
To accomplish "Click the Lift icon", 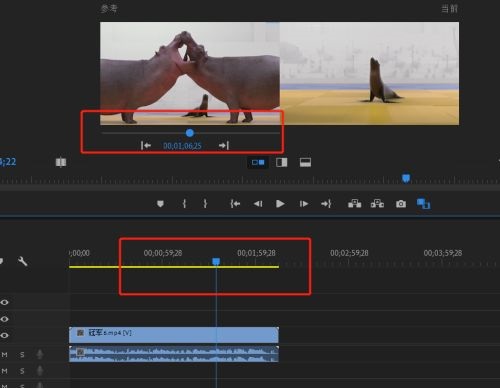I will (x=354, y=203).
